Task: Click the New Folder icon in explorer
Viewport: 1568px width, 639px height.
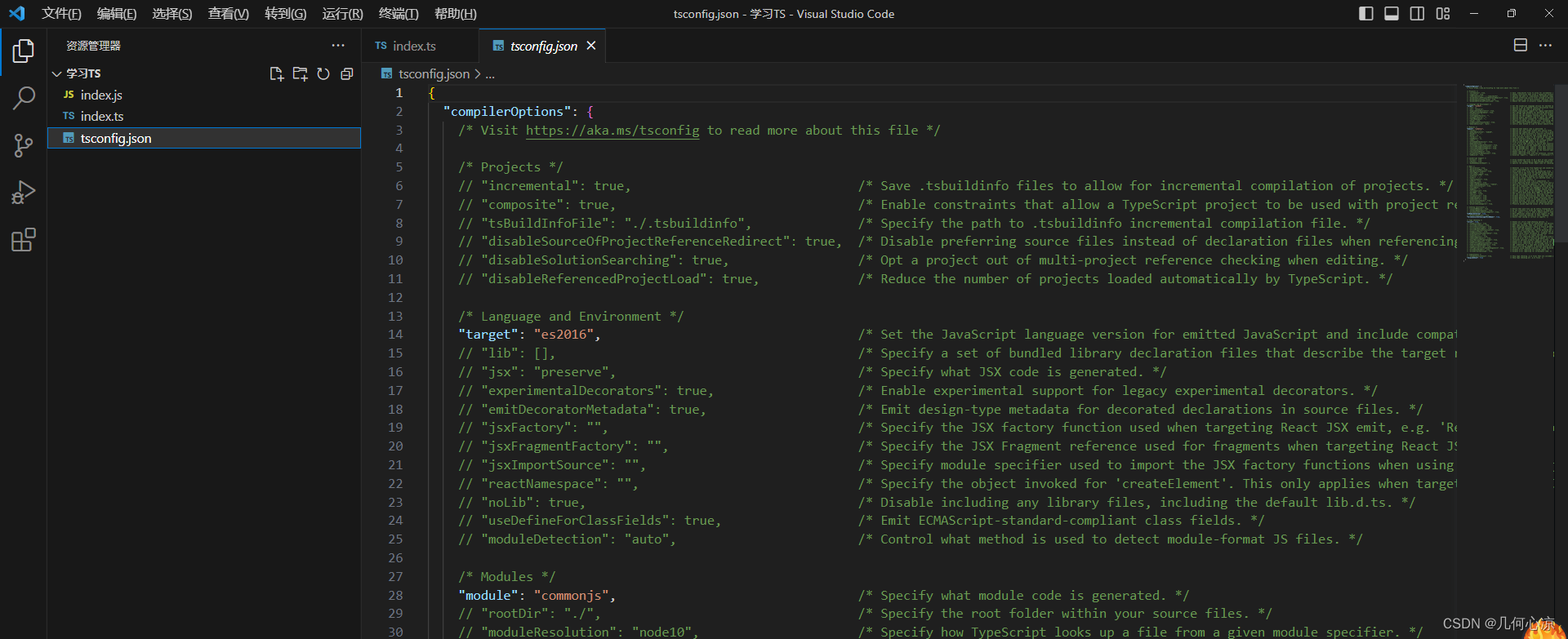Action: click(x=301, y=73)
